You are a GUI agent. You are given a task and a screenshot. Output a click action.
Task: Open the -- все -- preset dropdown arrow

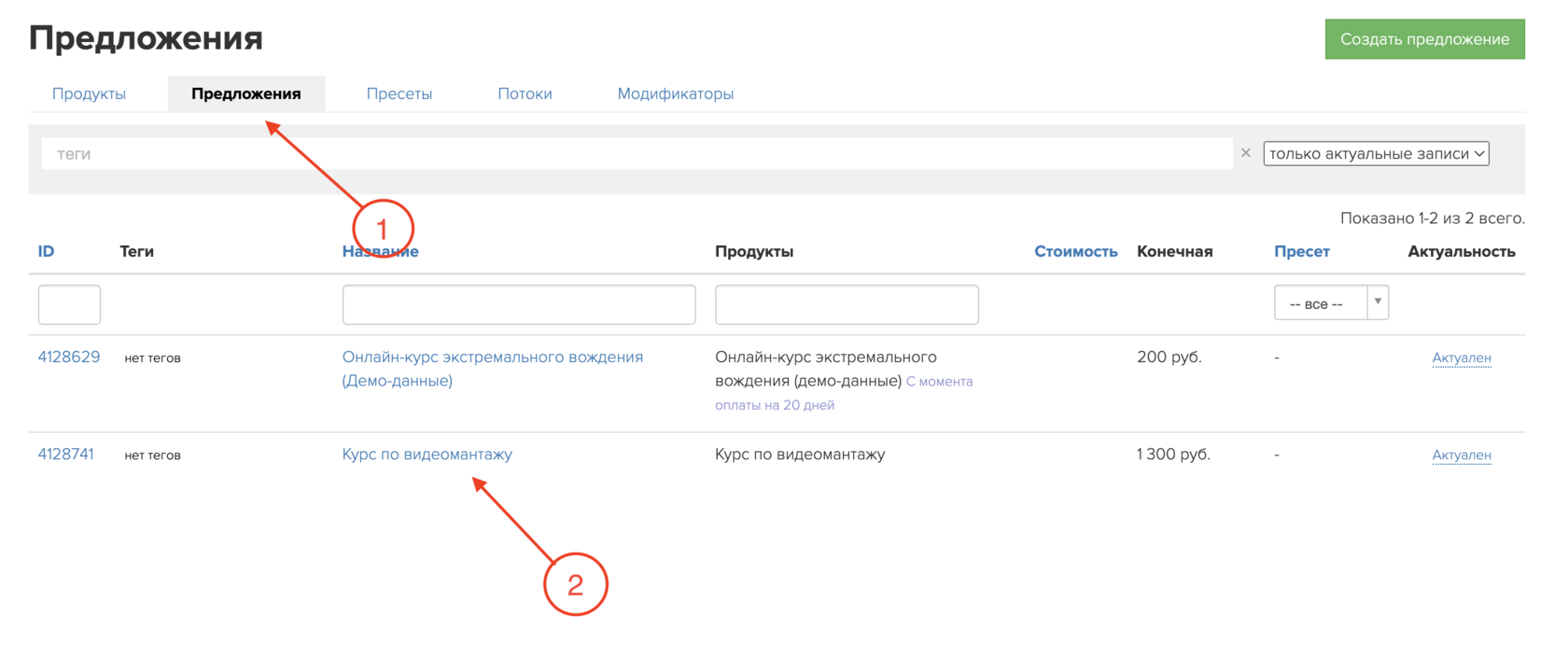[1377, 302]
